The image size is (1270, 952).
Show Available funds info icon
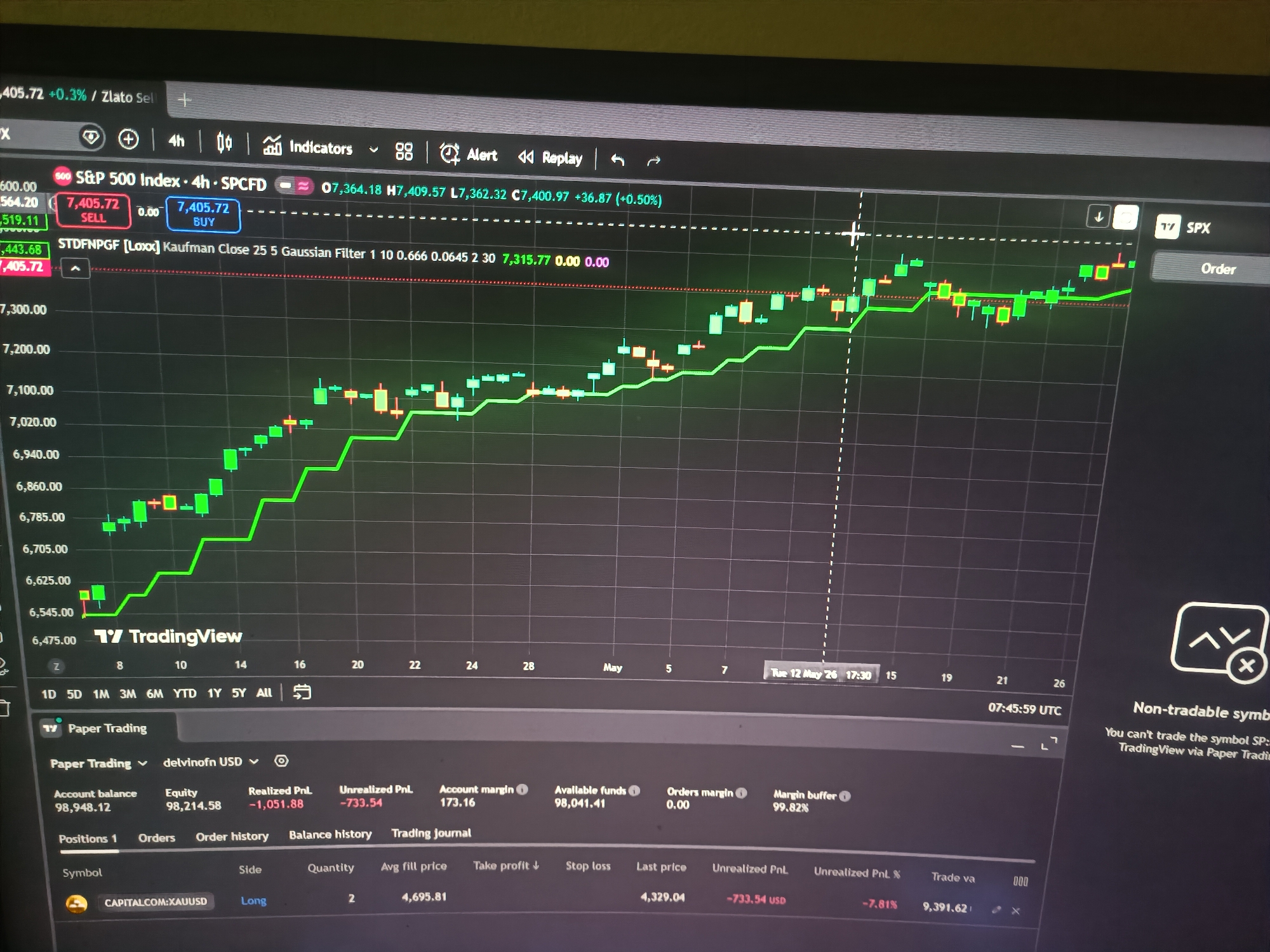(x=634, y=790)
